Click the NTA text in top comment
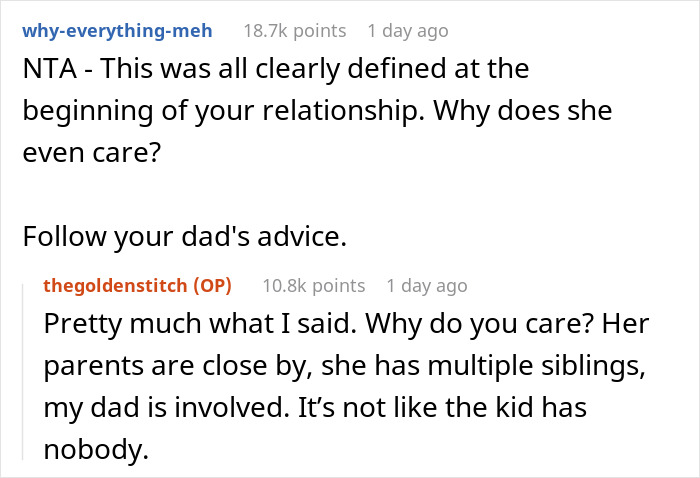Screen dimensions: 700x478 50,69
